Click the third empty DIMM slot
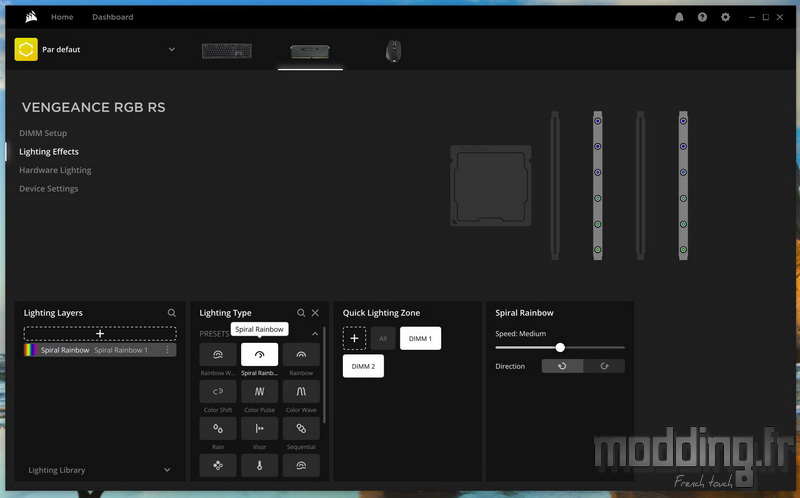The width and height of the screenshot is (800, 498). (x=640, y=186)
